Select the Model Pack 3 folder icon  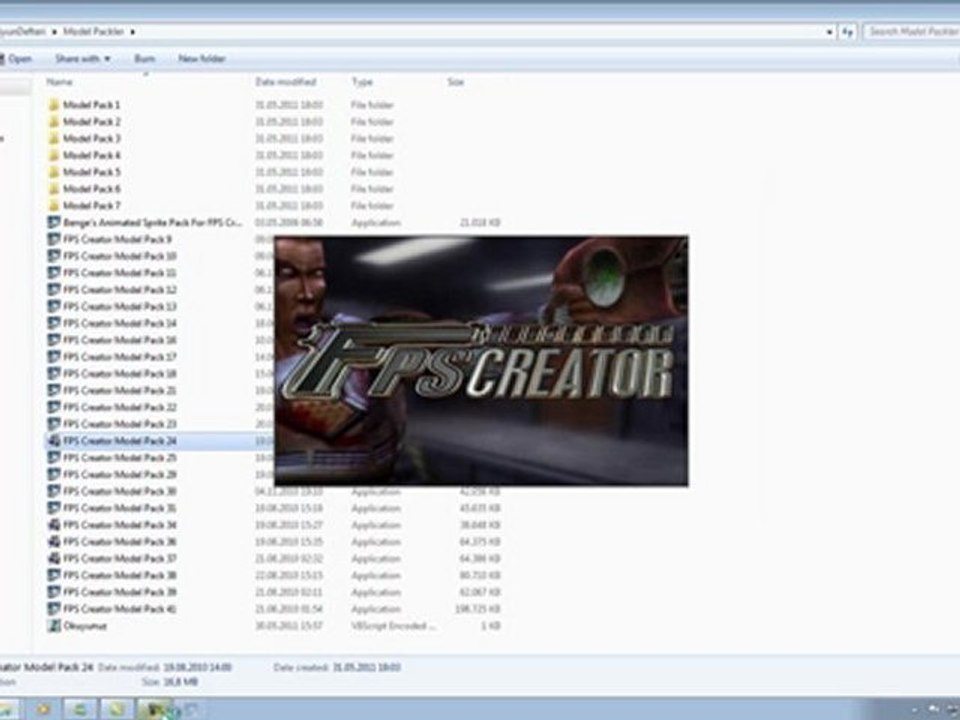54,138
